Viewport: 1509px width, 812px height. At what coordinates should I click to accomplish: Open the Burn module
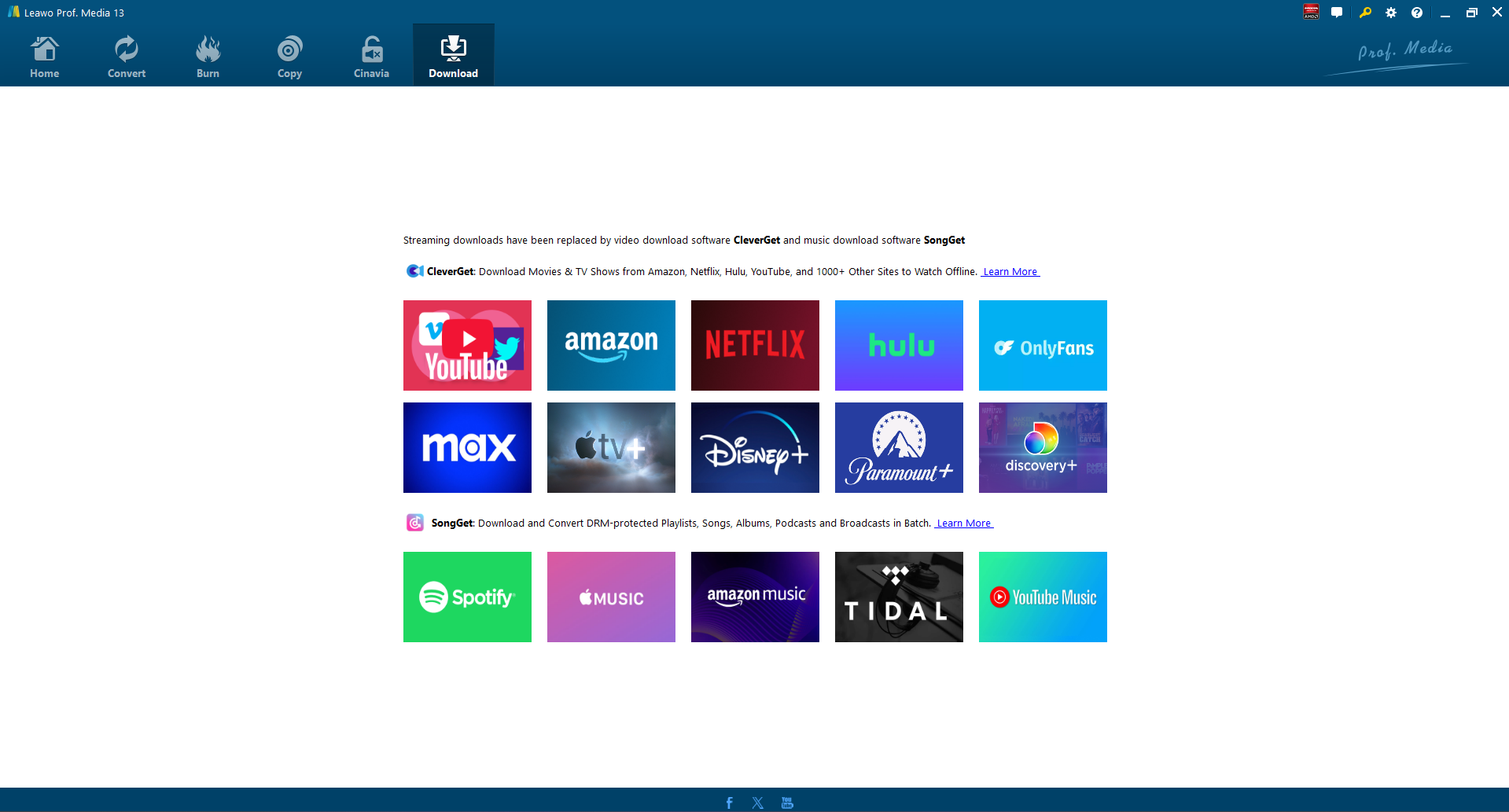point(208,57)
